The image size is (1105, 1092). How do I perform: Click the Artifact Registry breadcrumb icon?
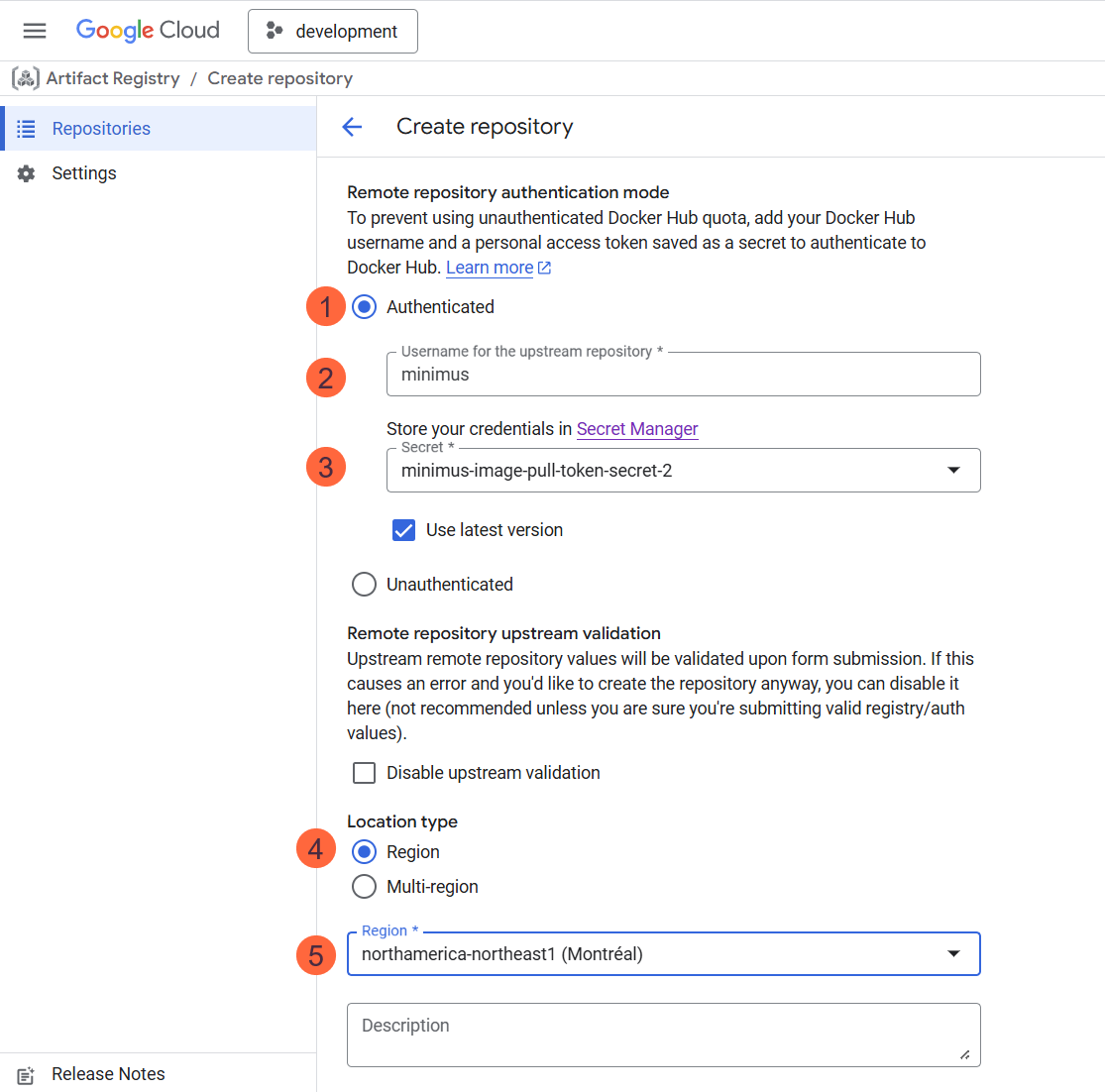pos(24,77)
